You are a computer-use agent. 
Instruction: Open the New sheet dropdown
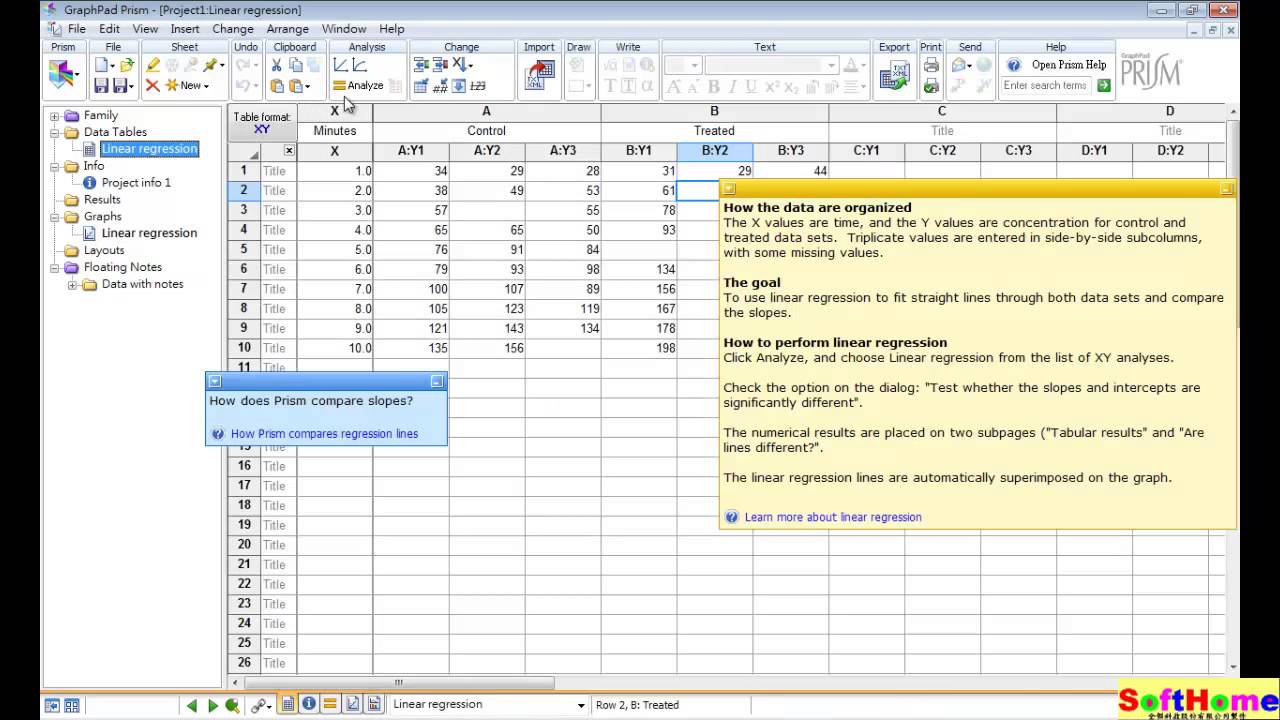tap(206, 87)
